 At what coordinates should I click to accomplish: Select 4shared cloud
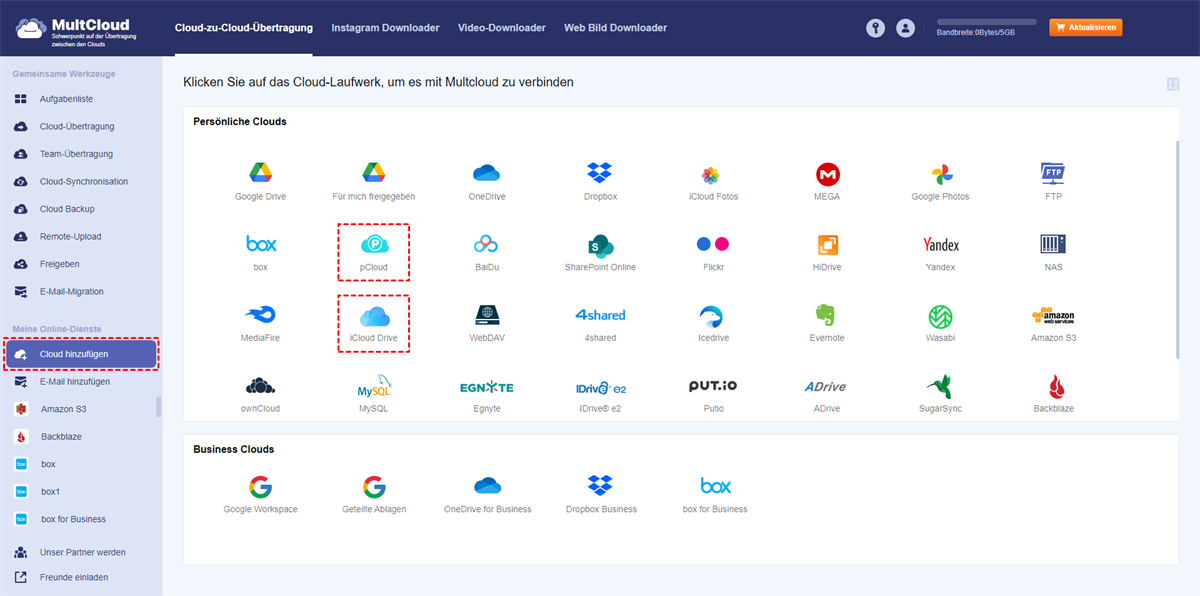tap(600, 315)
